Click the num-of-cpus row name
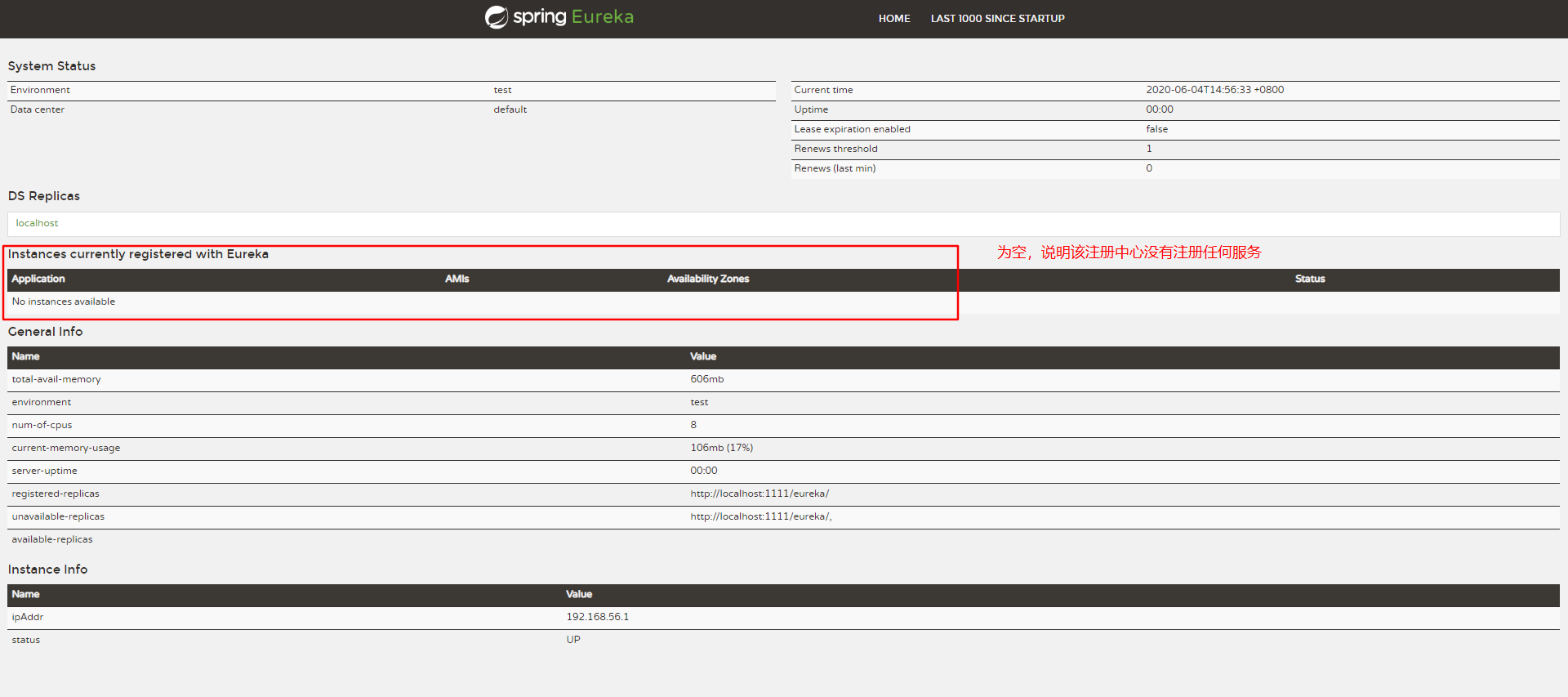 pyautogui.click(x=42, y=425)
